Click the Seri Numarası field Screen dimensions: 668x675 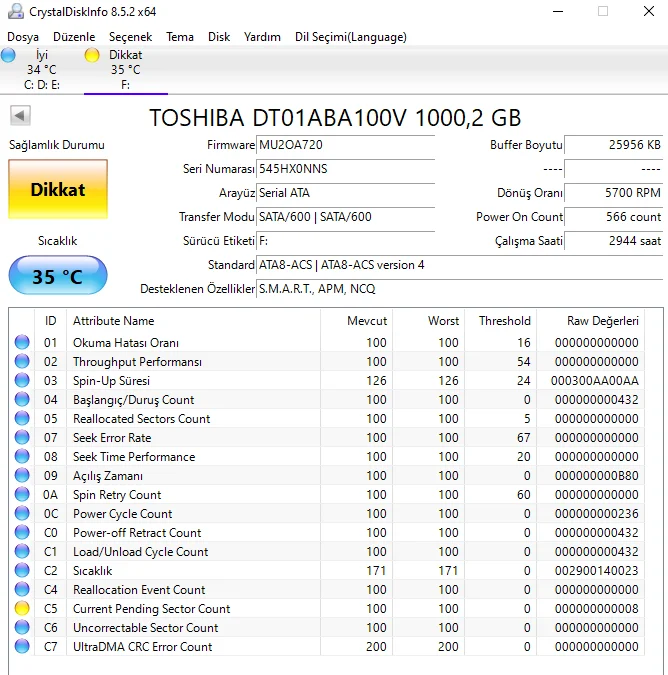(x=345, y=169)
